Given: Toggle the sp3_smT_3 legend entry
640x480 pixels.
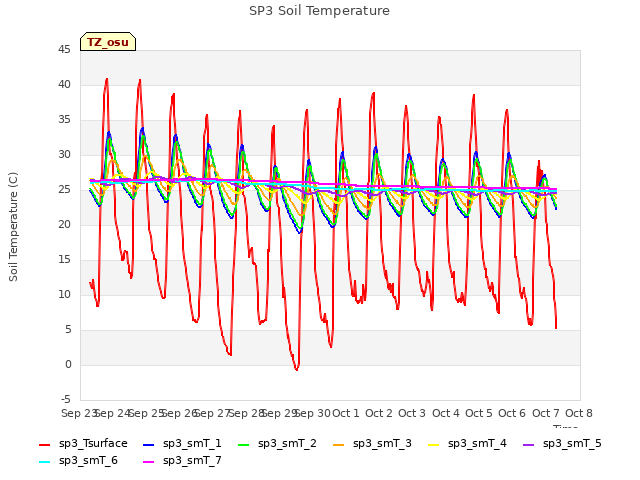Looking at the screenshot, I should coord(372,443).
